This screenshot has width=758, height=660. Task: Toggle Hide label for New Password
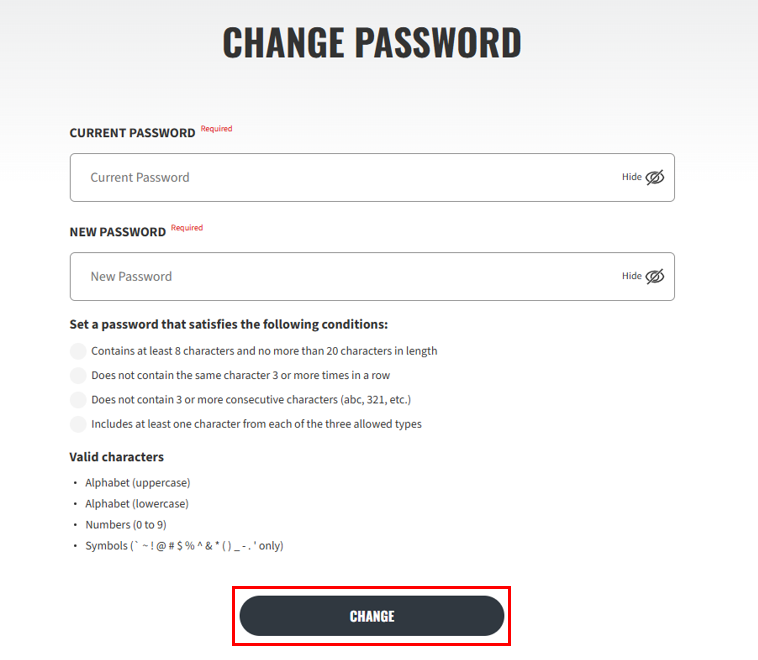[631, 276]
